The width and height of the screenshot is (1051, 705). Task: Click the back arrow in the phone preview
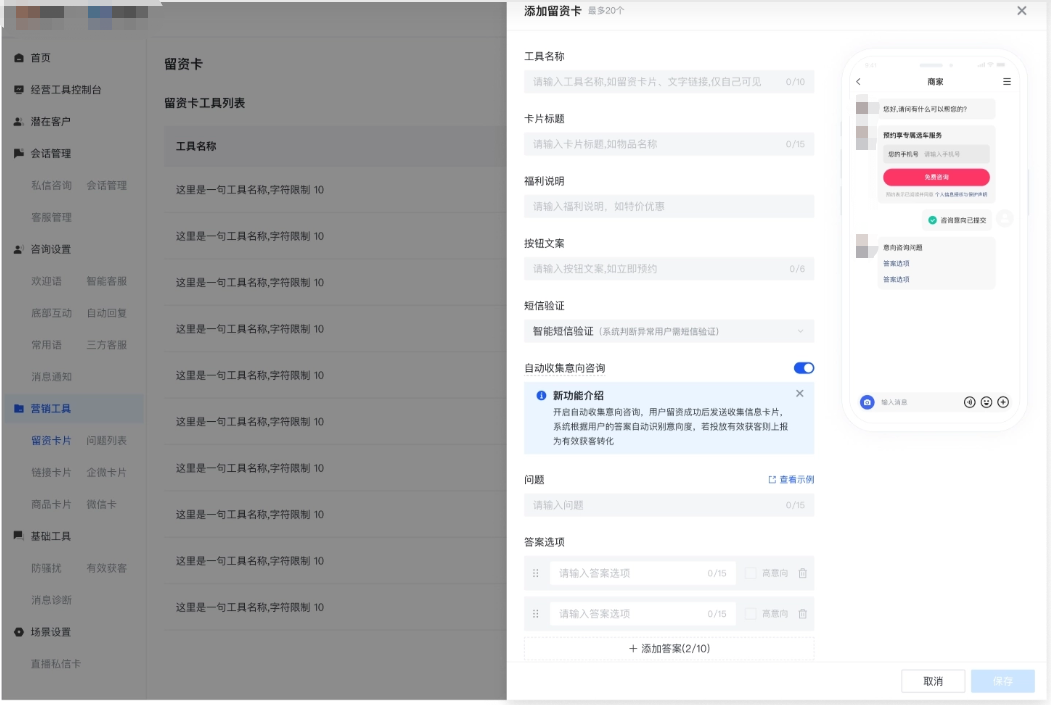[x=858, y=81]
